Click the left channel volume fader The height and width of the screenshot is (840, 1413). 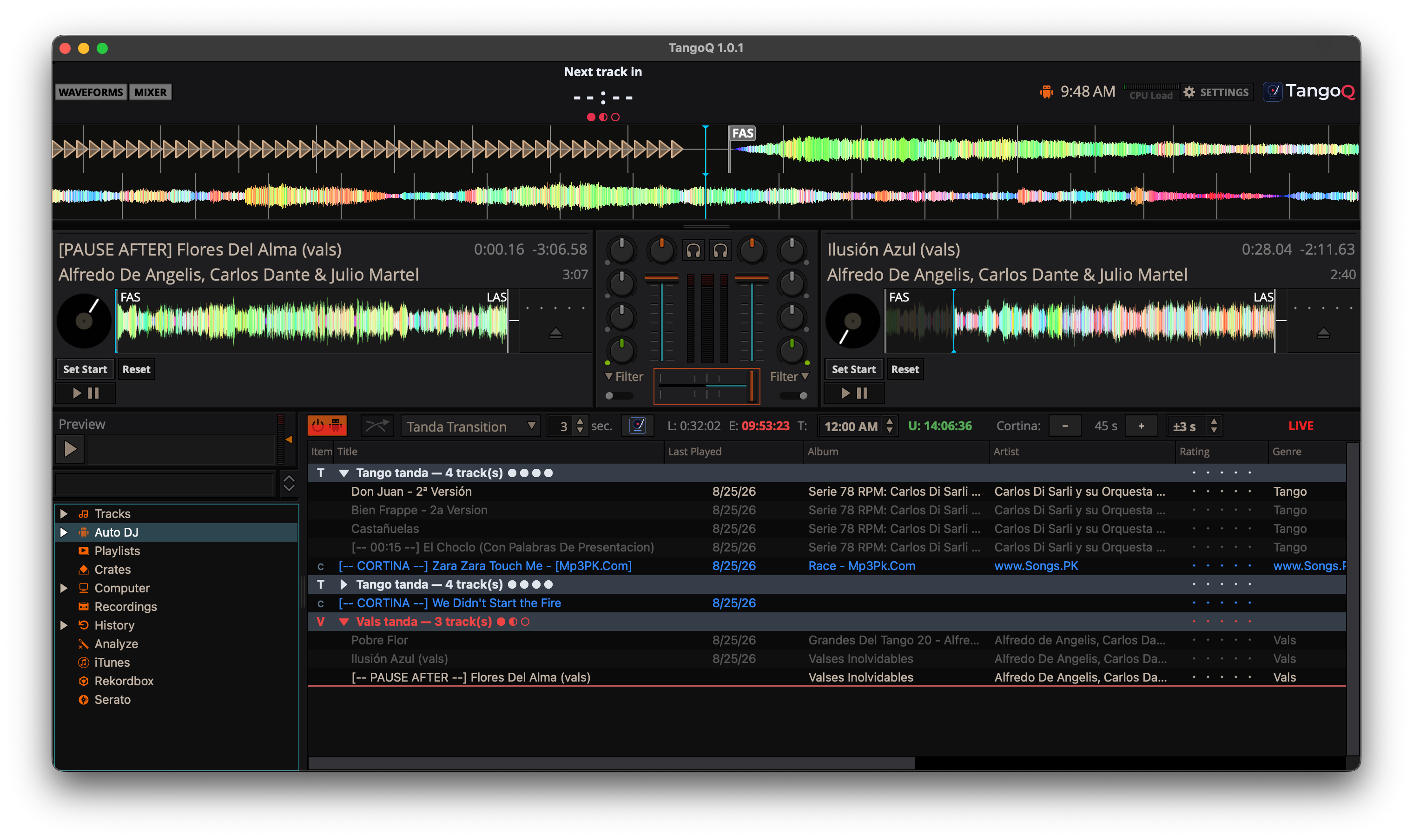click(x=661, y=278)
